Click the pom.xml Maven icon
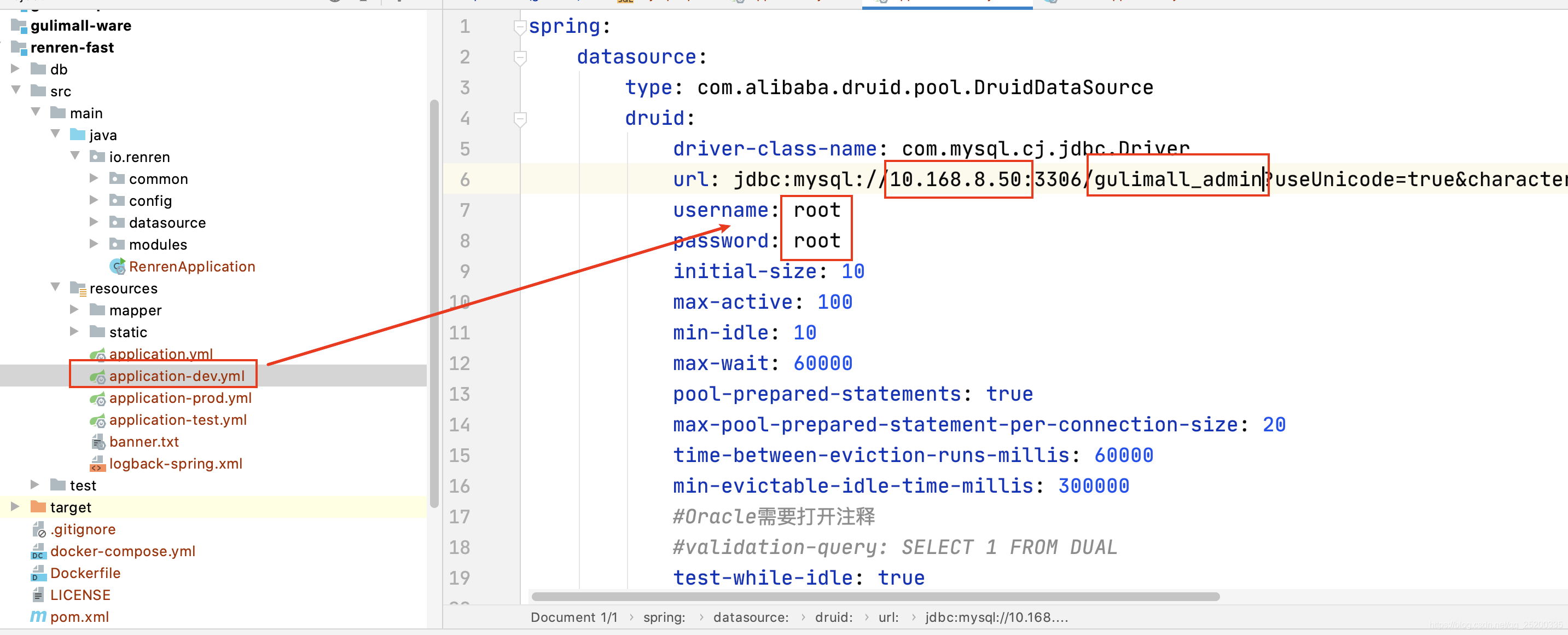The height and width of the screenshot is (635, 1568). point(38,616)
